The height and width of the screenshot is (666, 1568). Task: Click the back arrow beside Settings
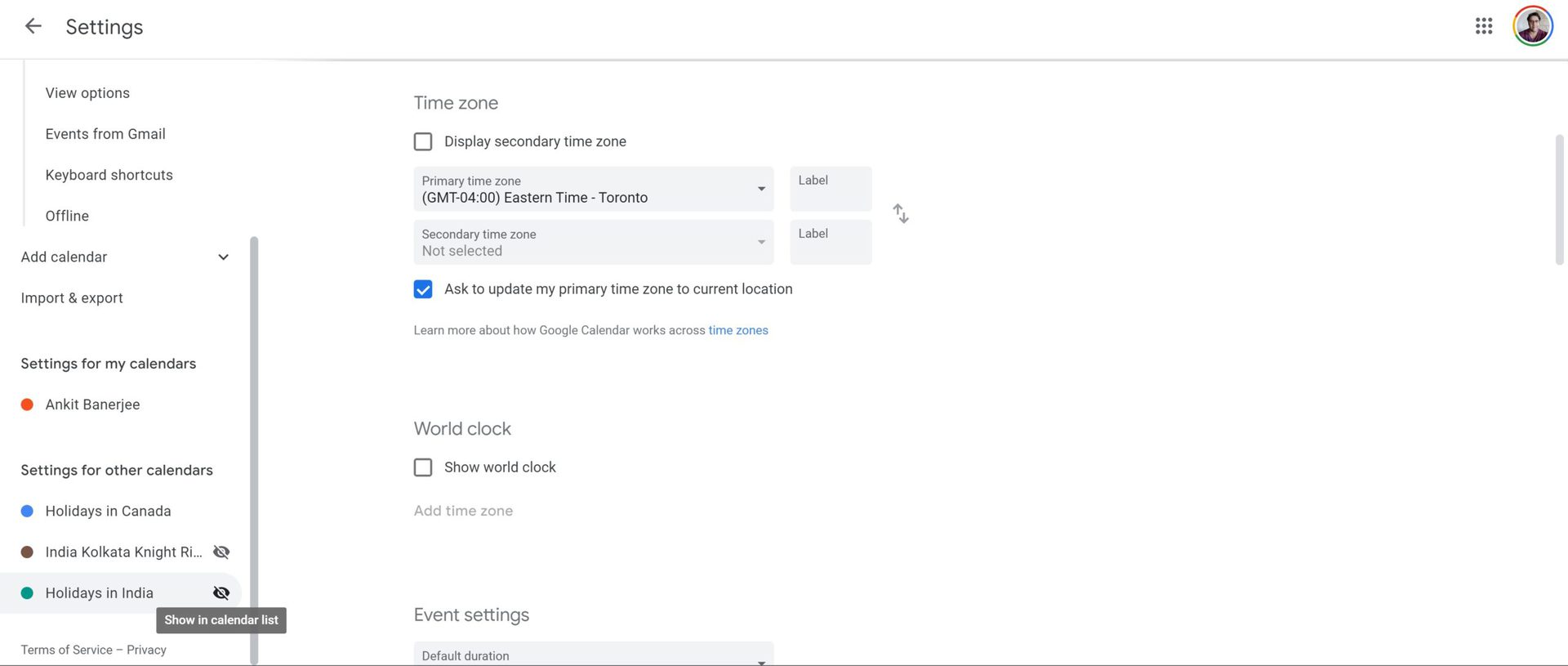tap(33, 26)
